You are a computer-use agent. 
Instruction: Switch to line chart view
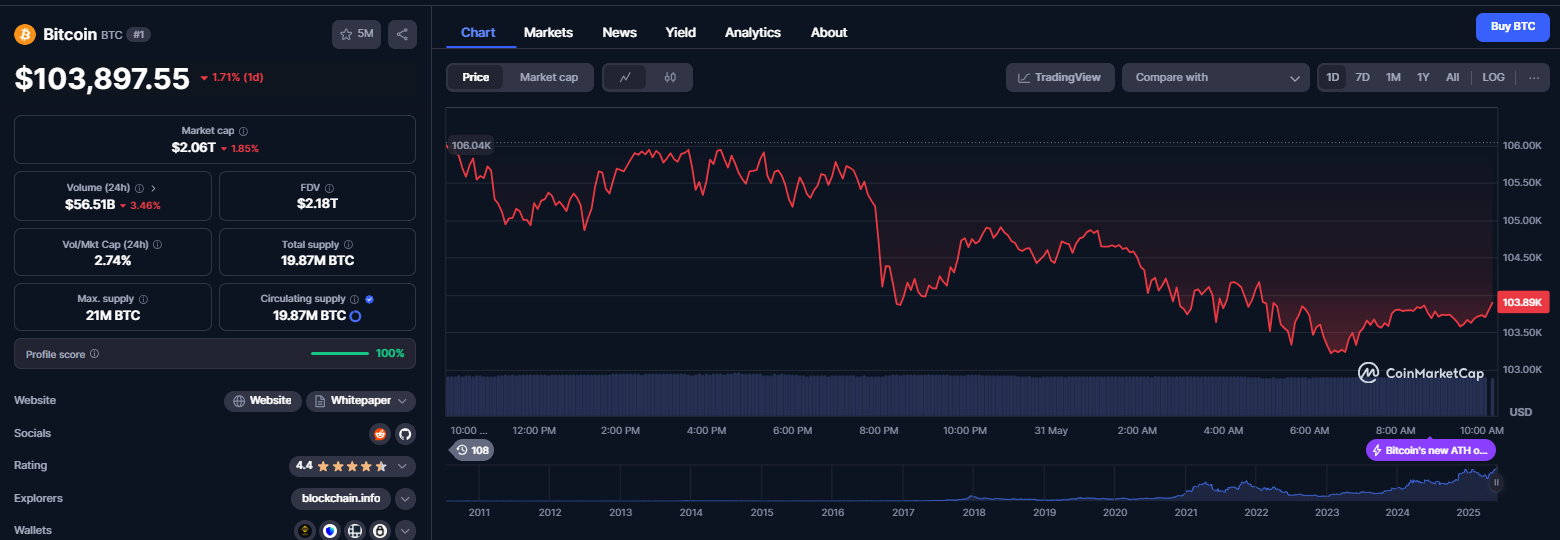coord(625,77)
